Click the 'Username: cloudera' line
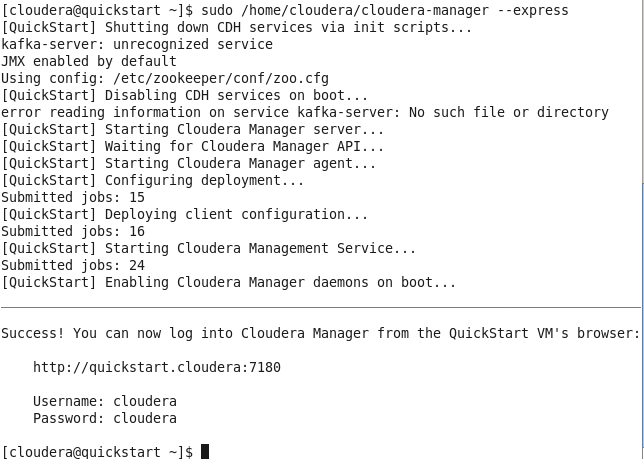Image resolution: width=644 pixels, height=459 pixels. tap(105, 401)
